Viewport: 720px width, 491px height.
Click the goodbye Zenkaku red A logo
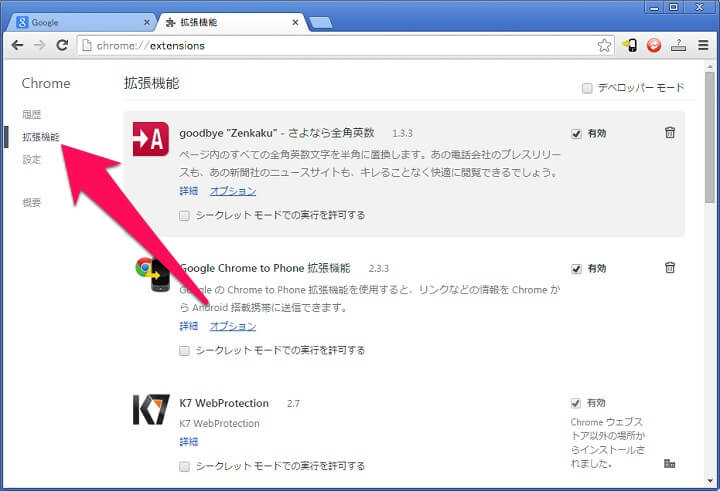pos(151,139)
